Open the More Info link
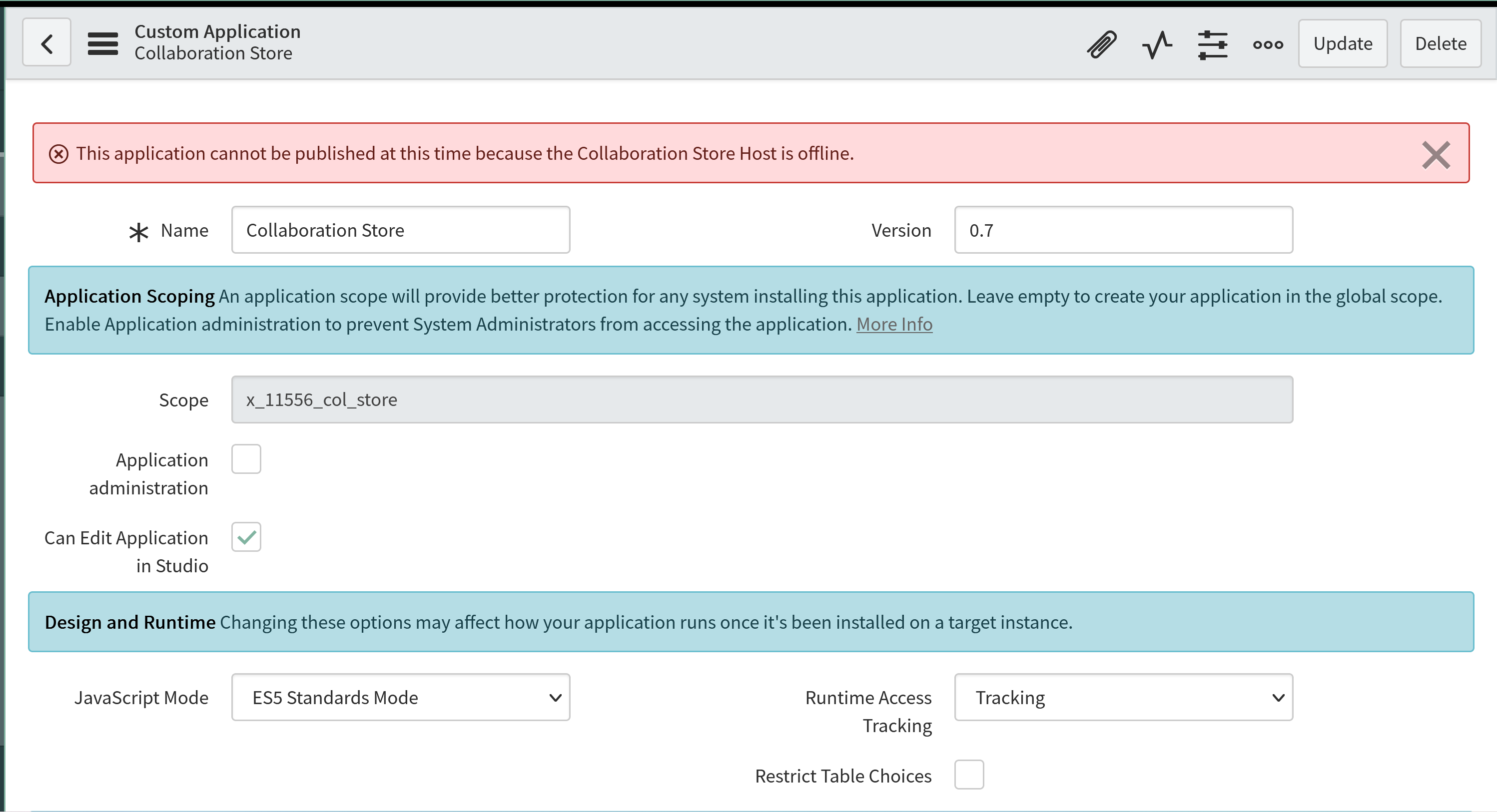Image resolution: width=1497 pixels, height=812 pixels. [x=894, y=324]
